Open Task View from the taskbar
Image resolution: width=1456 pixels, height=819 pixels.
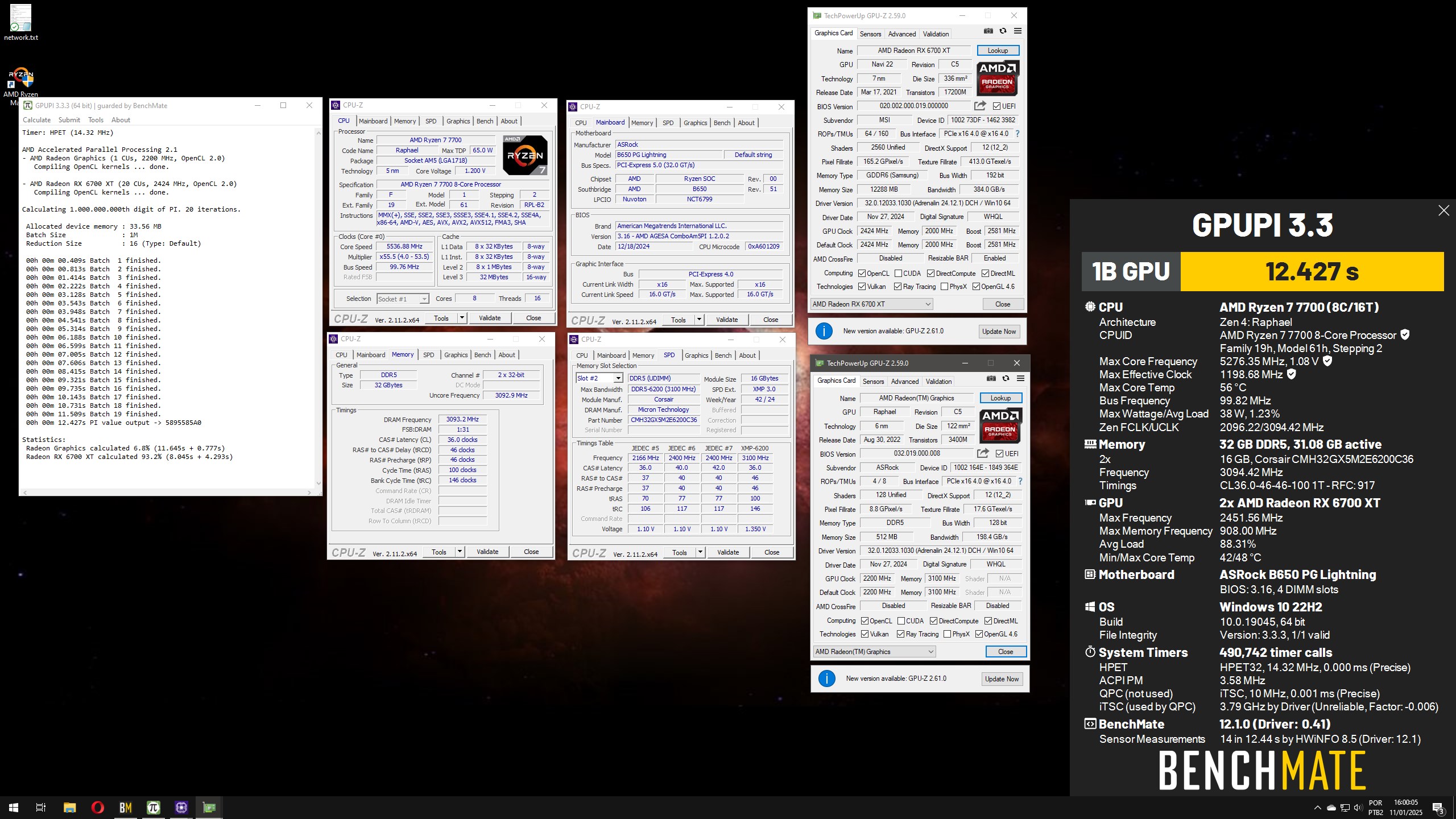coord(41,808)
